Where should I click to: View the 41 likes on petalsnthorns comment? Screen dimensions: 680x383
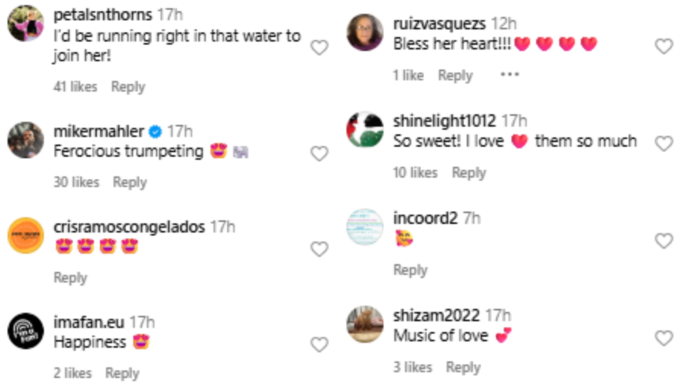click(x=75, y=87)
